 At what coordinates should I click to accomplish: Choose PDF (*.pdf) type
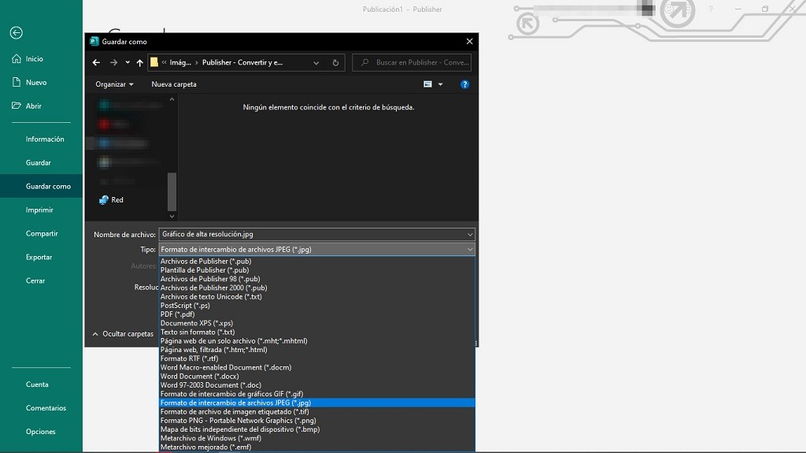click(x=317, y=314)
